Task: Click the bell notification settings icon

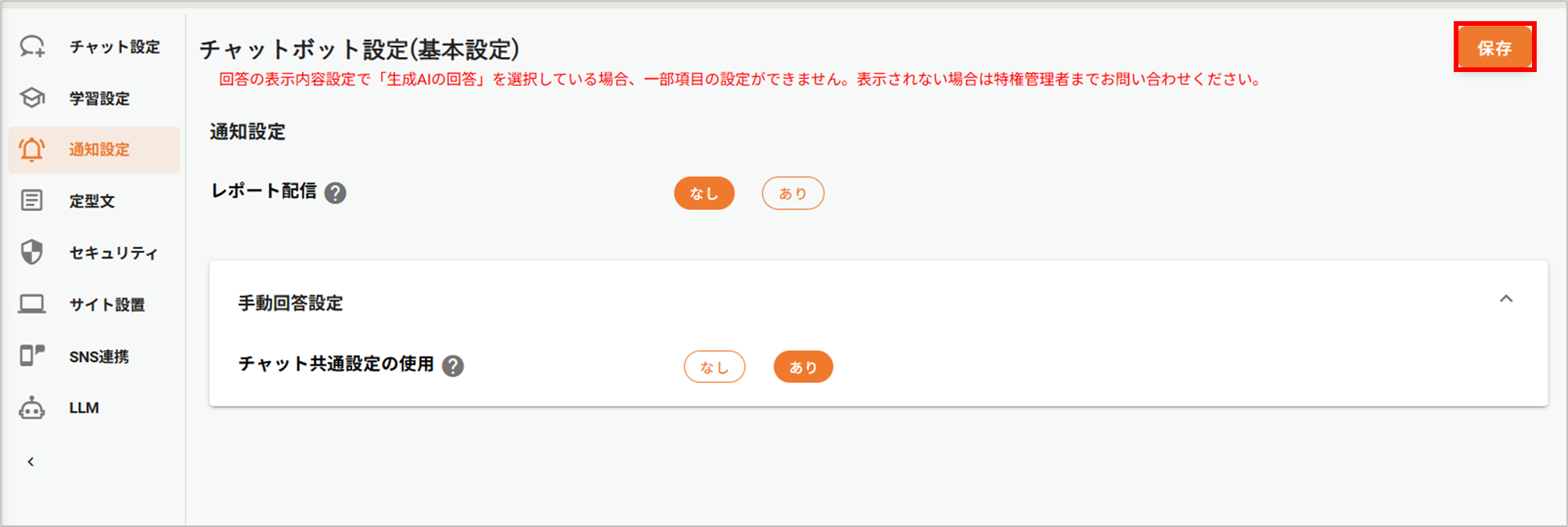Action: click(32, 150)
